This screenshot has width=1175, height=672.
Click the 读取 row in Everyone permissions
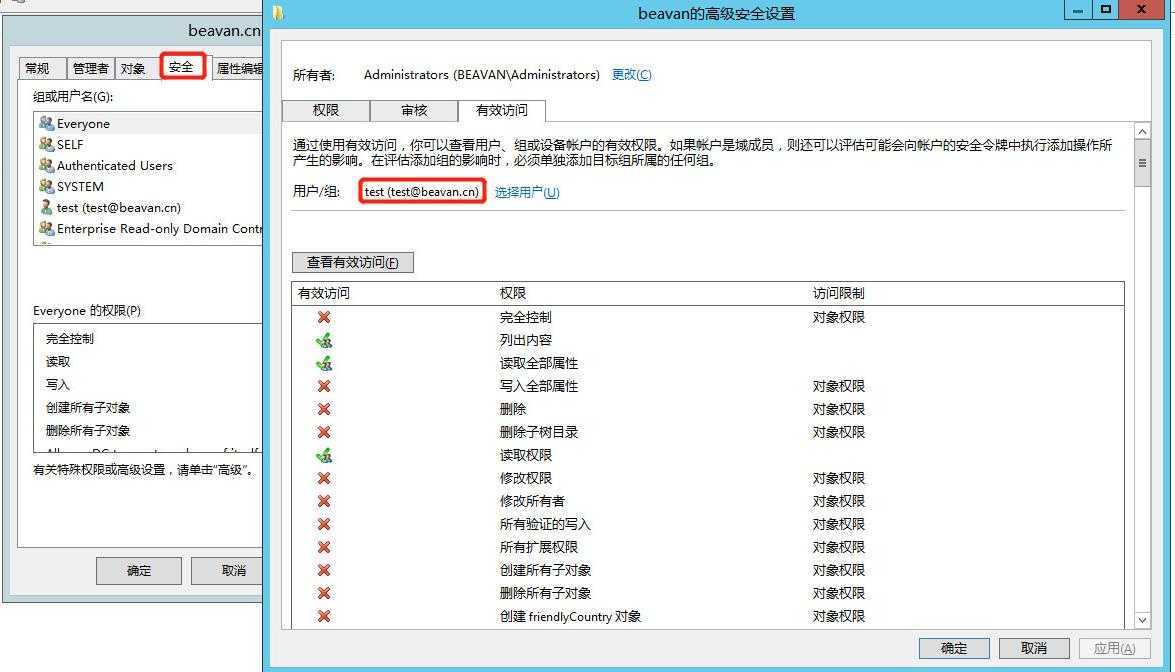click(x=148, y=362)
